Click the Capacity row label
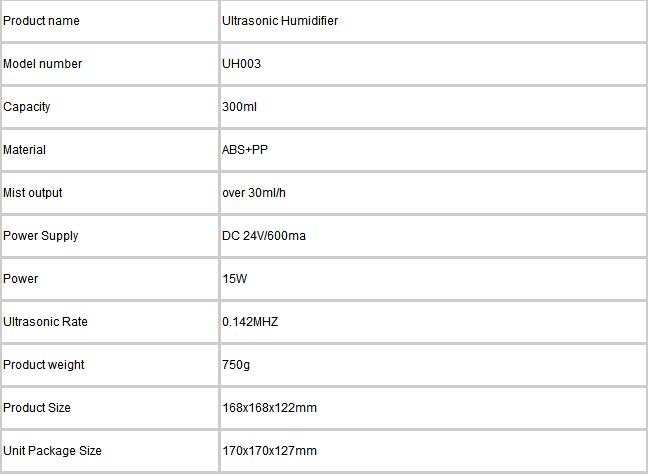The width and height of the screenshot is (648, 475). pos(27,107)
